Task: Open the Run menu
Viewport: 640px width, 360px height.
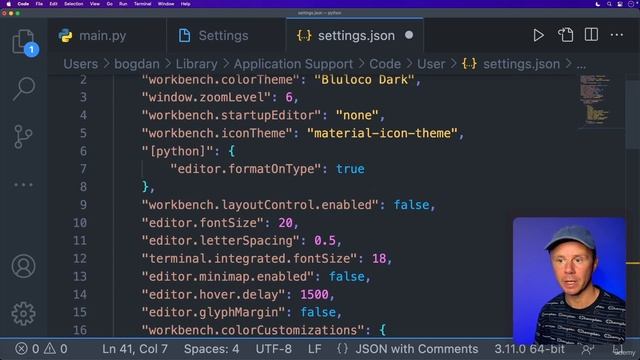Action: (123, 4)
